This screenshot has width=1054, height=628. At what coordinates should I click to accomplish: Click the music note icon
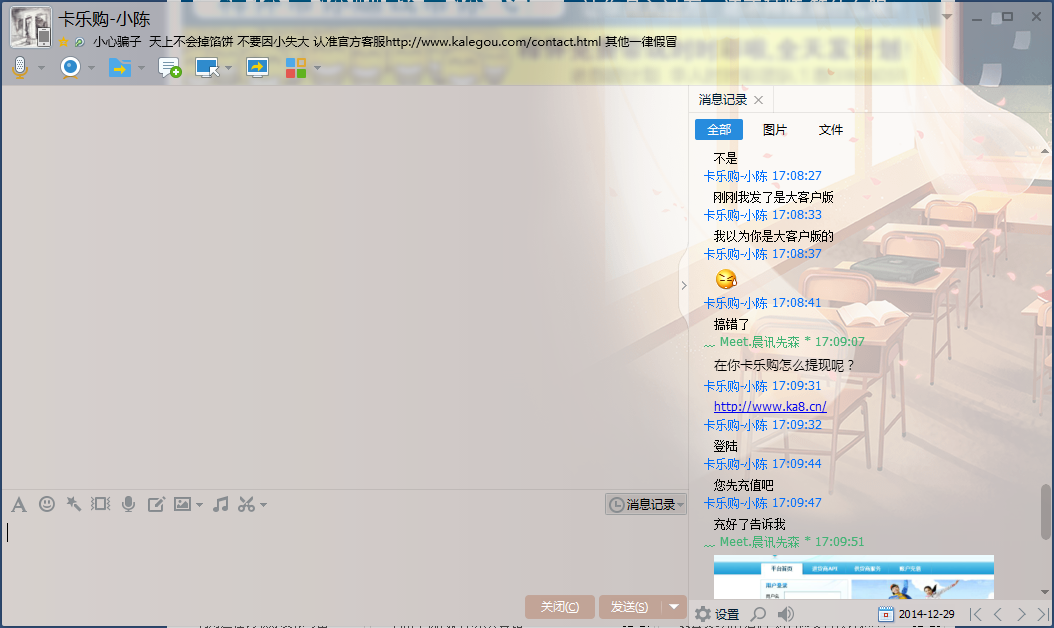pos(221,504)
